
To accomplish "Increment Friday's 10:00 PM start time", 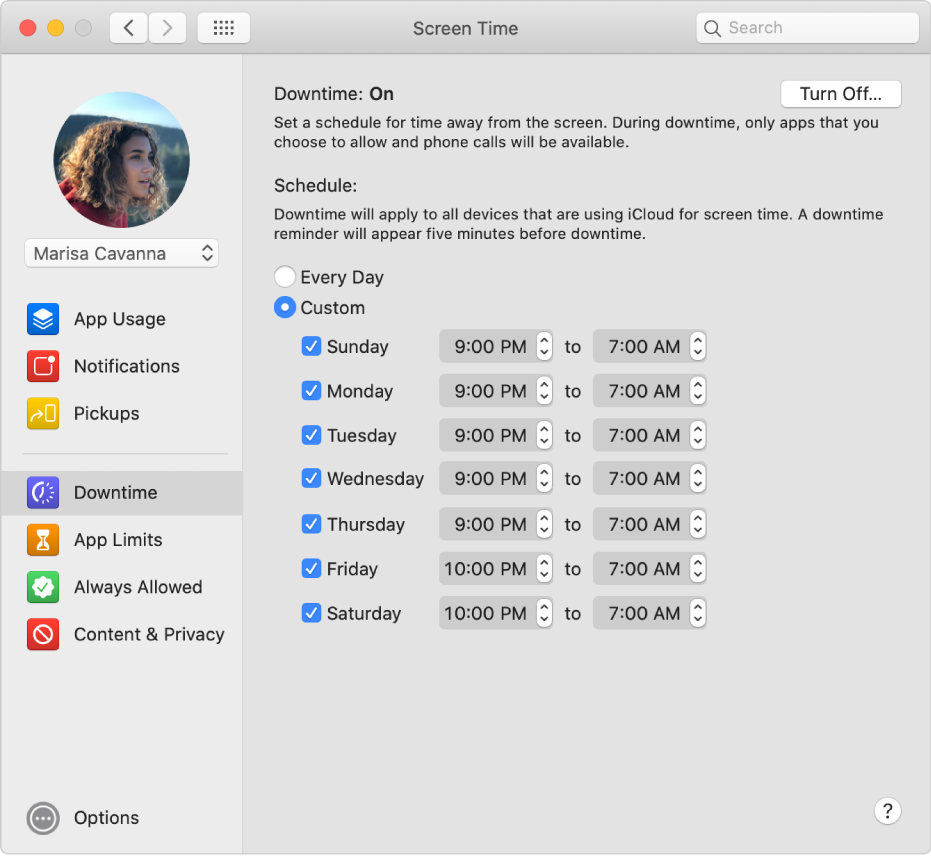I will coord(543,564).
